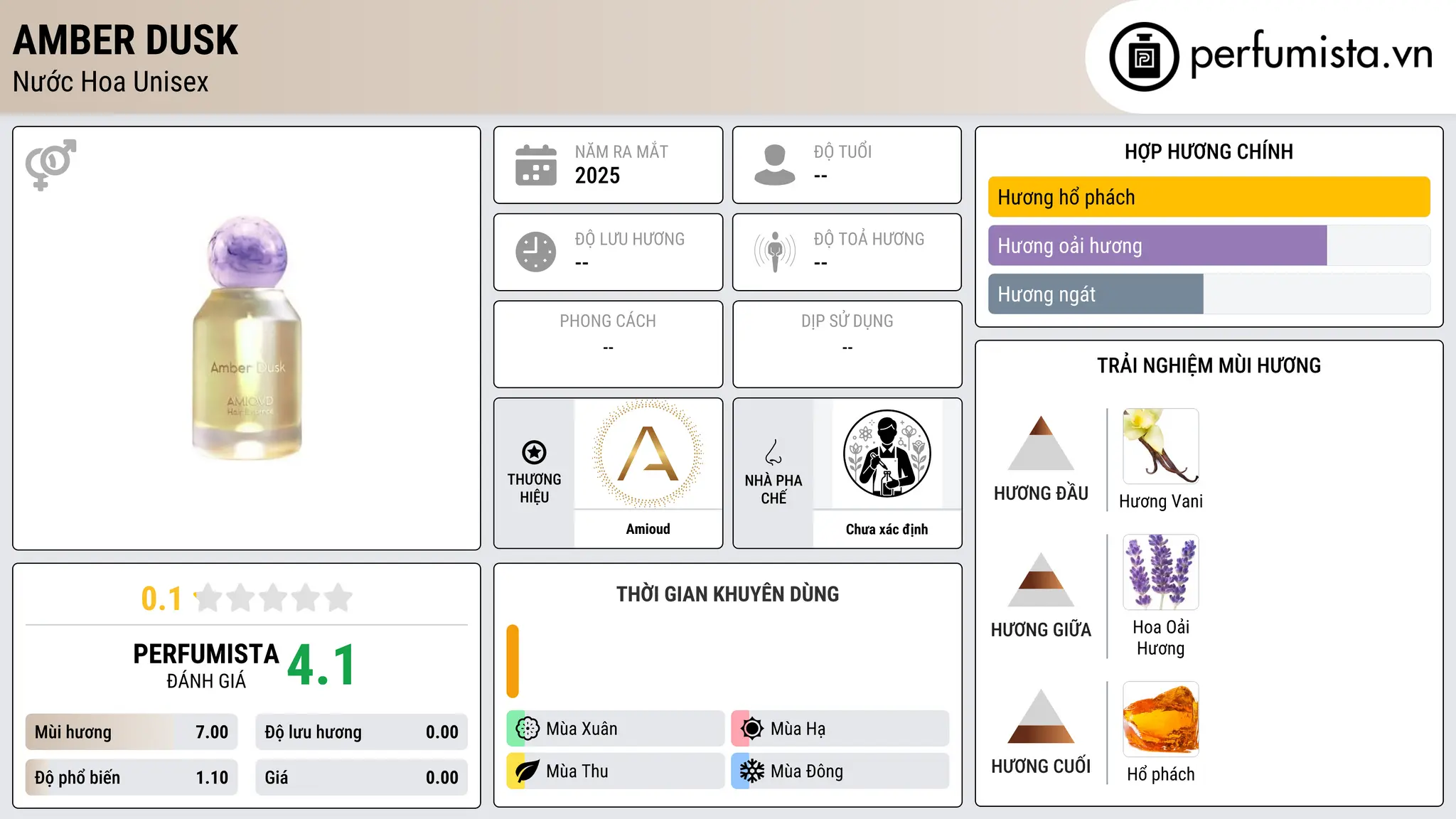
Task: Click the star badge icon above Thương hiệu
Action: click(x=534, y=452)
